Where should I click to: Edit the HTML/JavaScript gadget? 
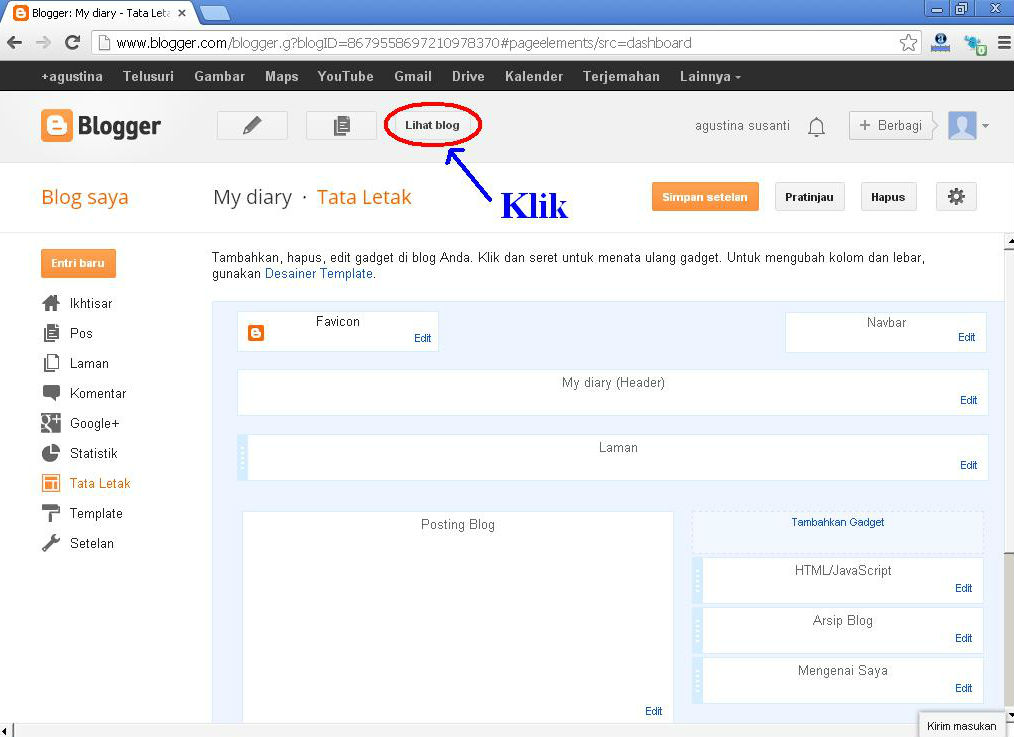(x=964, y=588)
